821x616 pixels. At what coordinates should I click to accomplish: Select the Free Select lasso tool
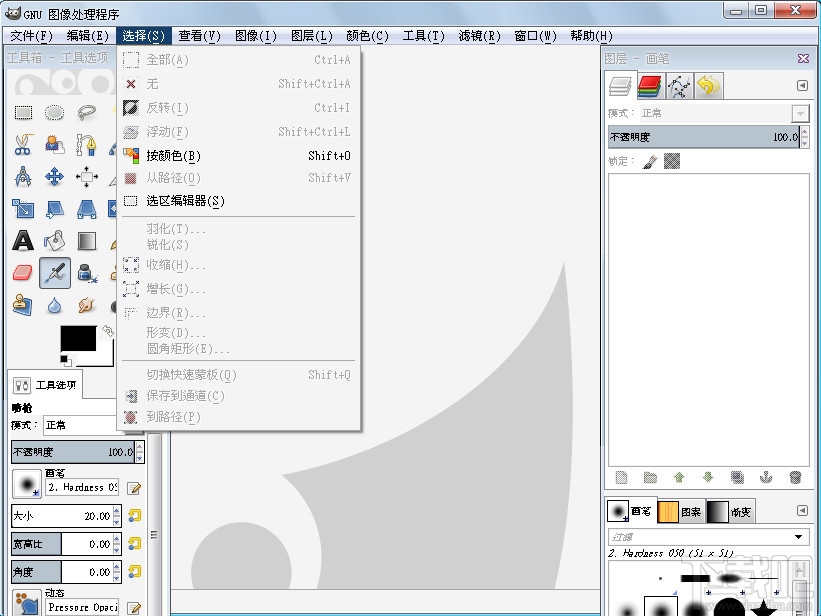point(86,112)
